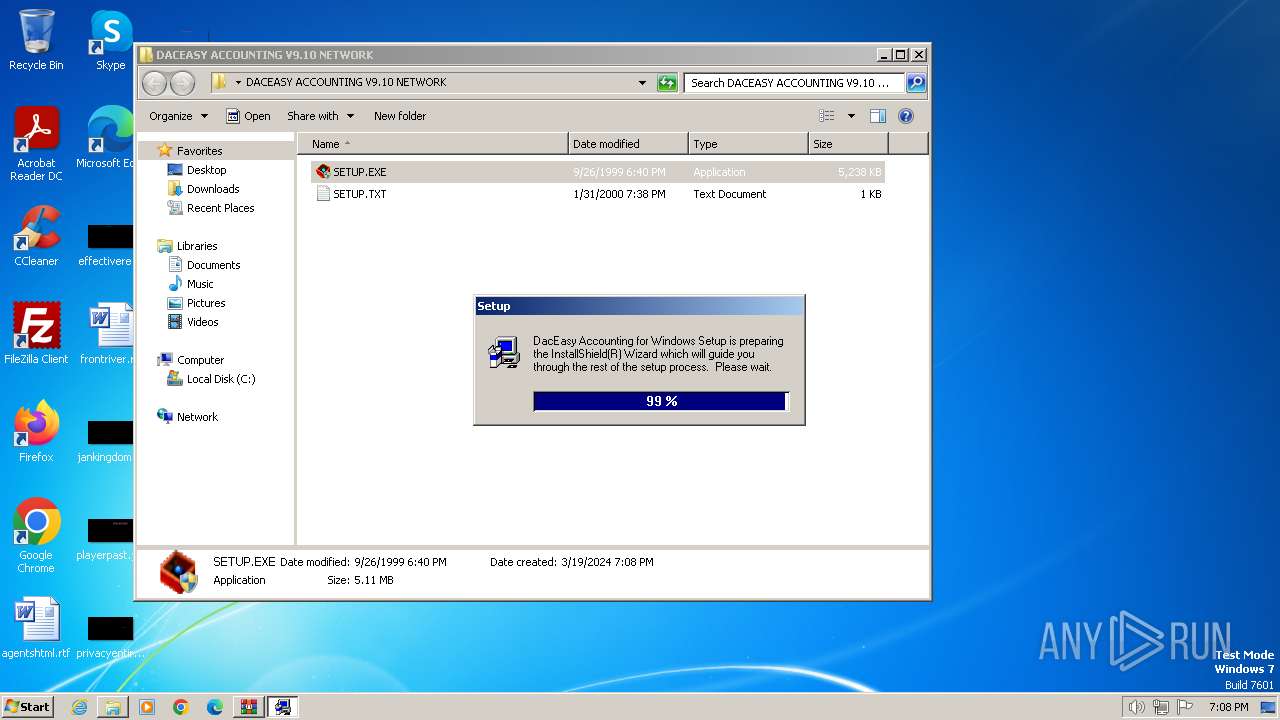Open Explorer help question mark icon
Image resolution: width=1280 pixels, height=720 pixels.
(906, 116)
